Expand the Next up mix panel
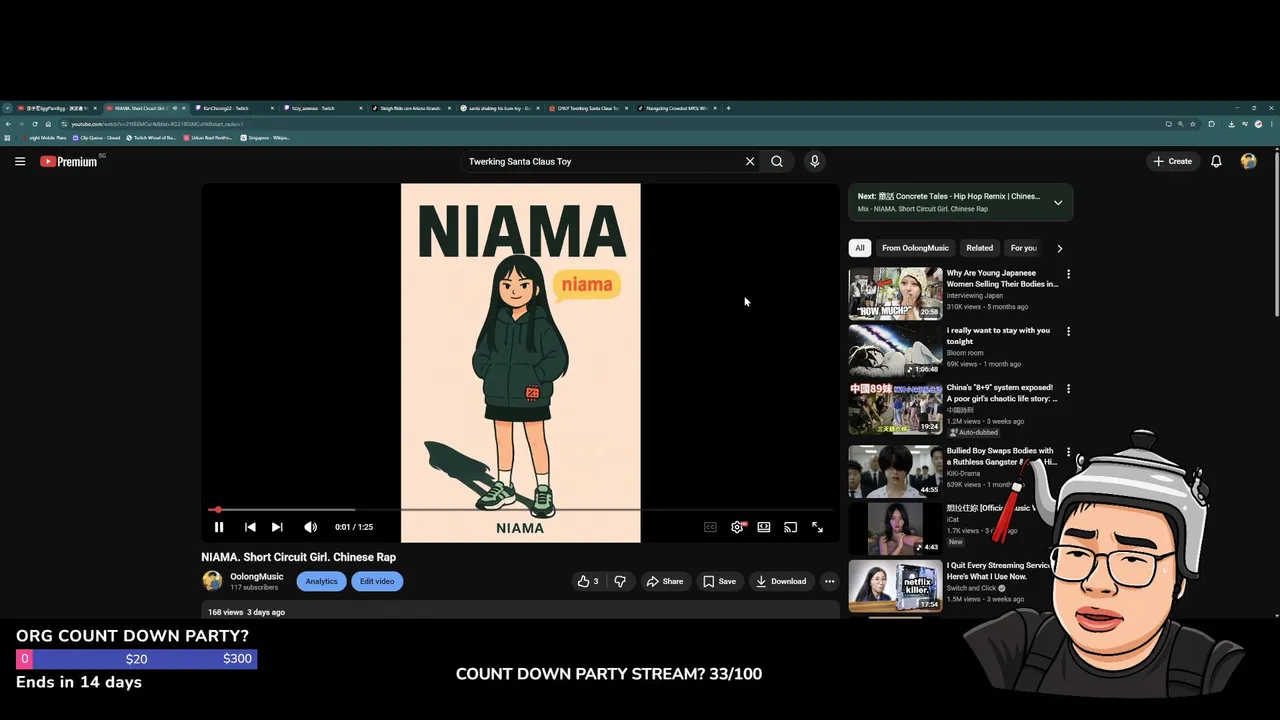Screen dimensions: 1280x720 (x=1058, y=202)
